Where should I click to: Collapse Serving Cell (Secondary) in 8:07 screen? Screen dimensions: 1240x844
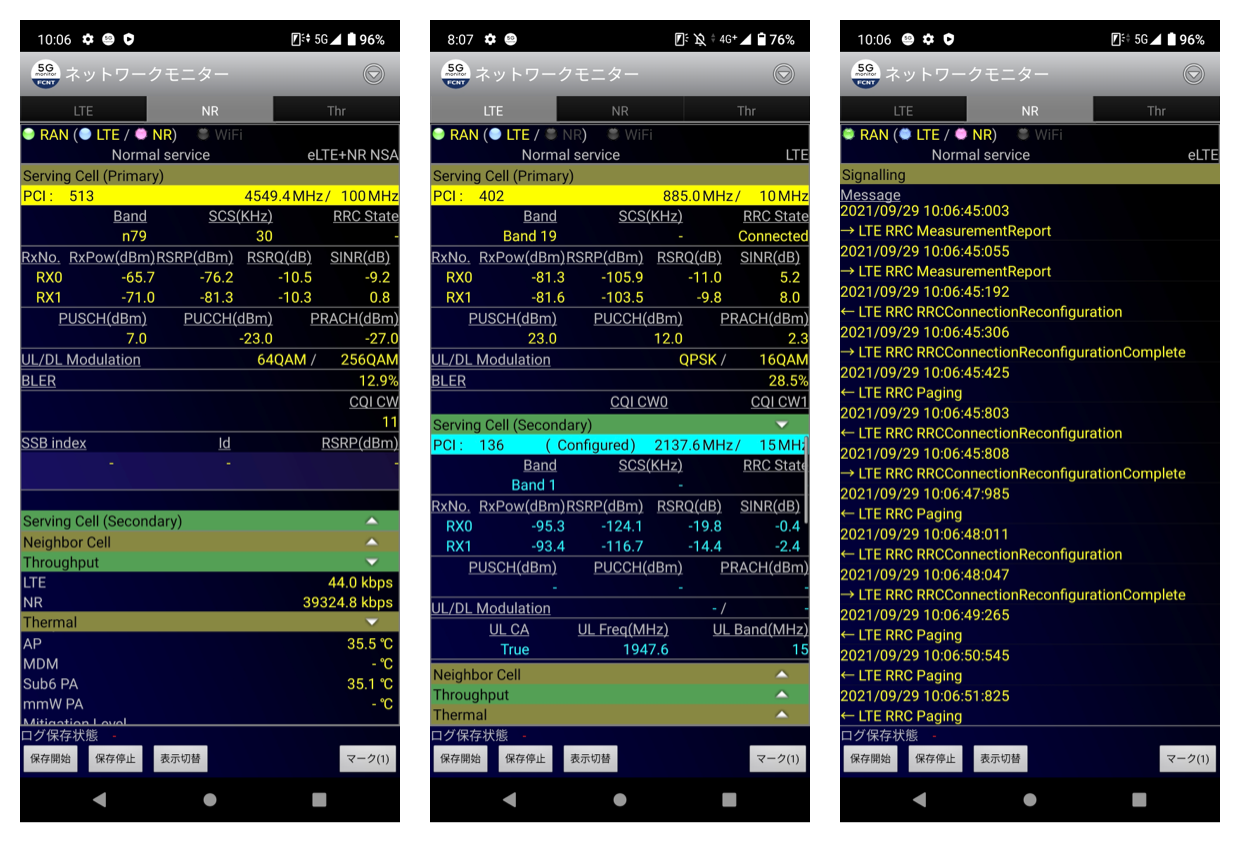click(x=620, y=425)
